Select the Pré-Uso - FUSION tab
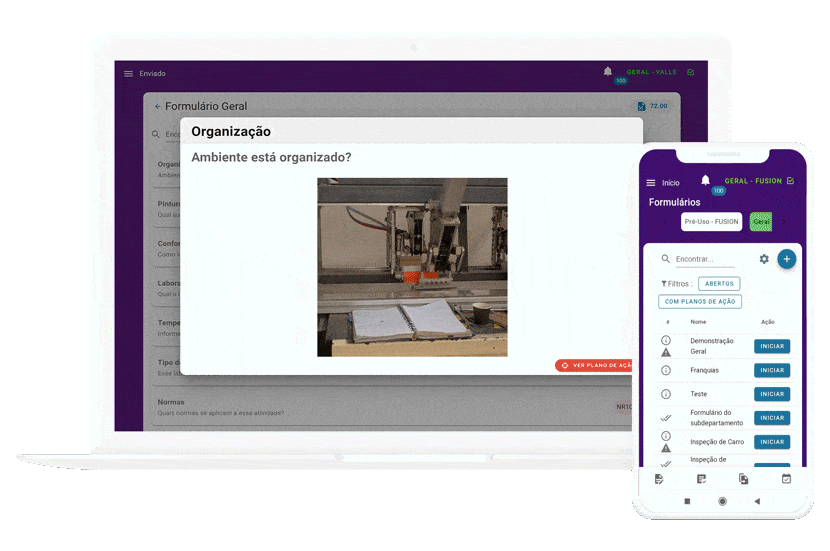 (711, 222)
